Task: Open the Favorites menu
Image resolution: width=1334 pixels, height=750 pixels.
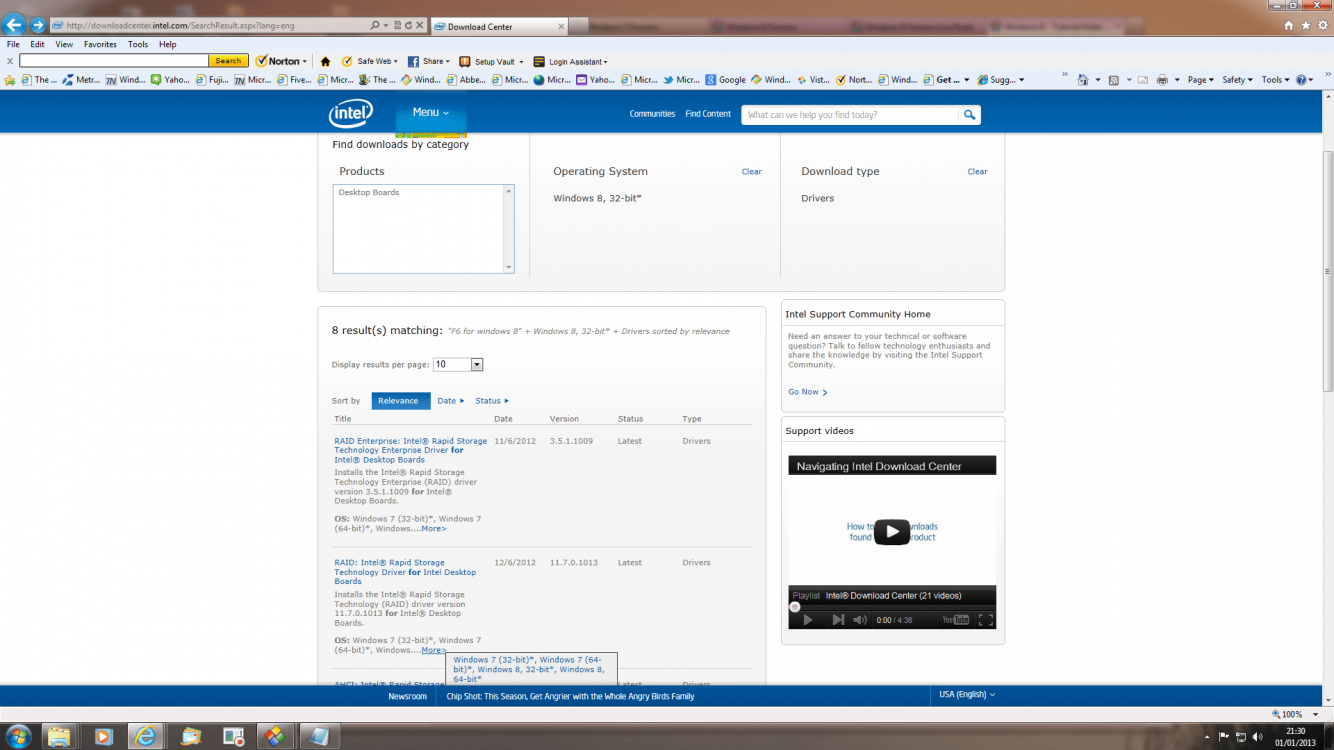Action: coord(100,45)
